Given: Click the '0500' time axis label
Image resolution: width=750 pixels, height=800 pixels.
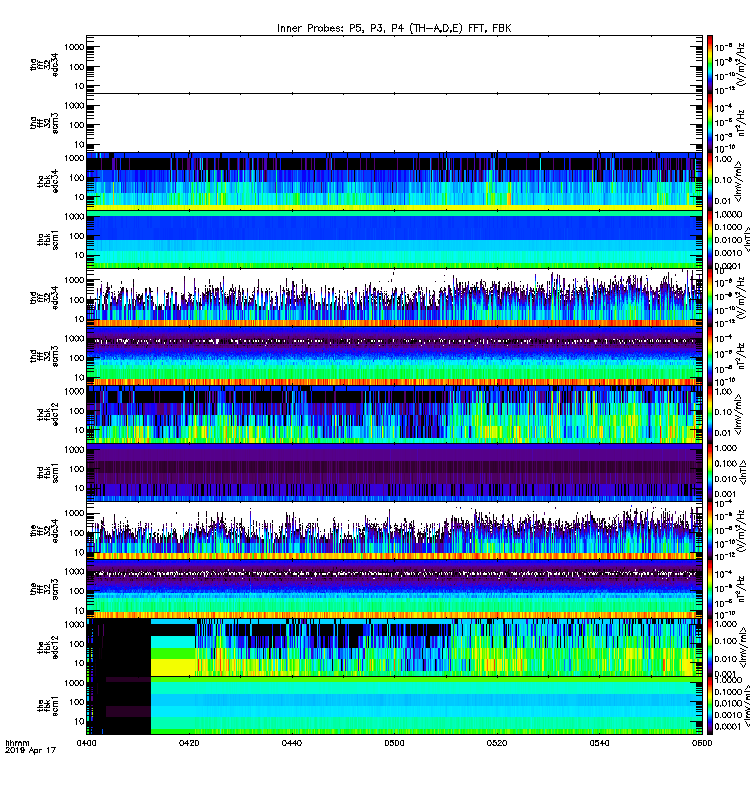Looking at the screenshot, I should 394,743.
